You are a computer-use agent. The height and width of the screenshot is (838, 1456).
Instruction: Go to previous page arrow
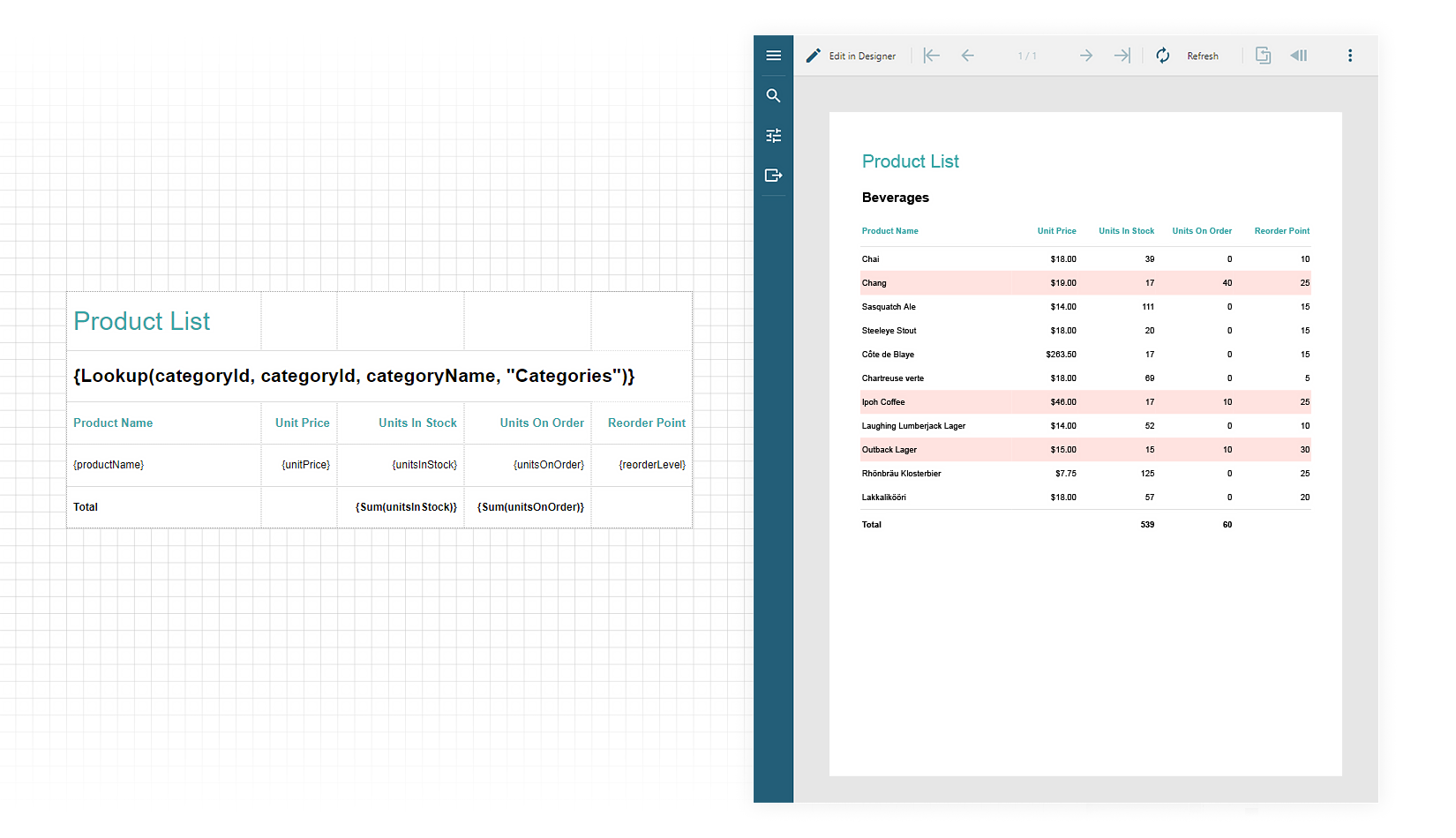coord(967,56)
